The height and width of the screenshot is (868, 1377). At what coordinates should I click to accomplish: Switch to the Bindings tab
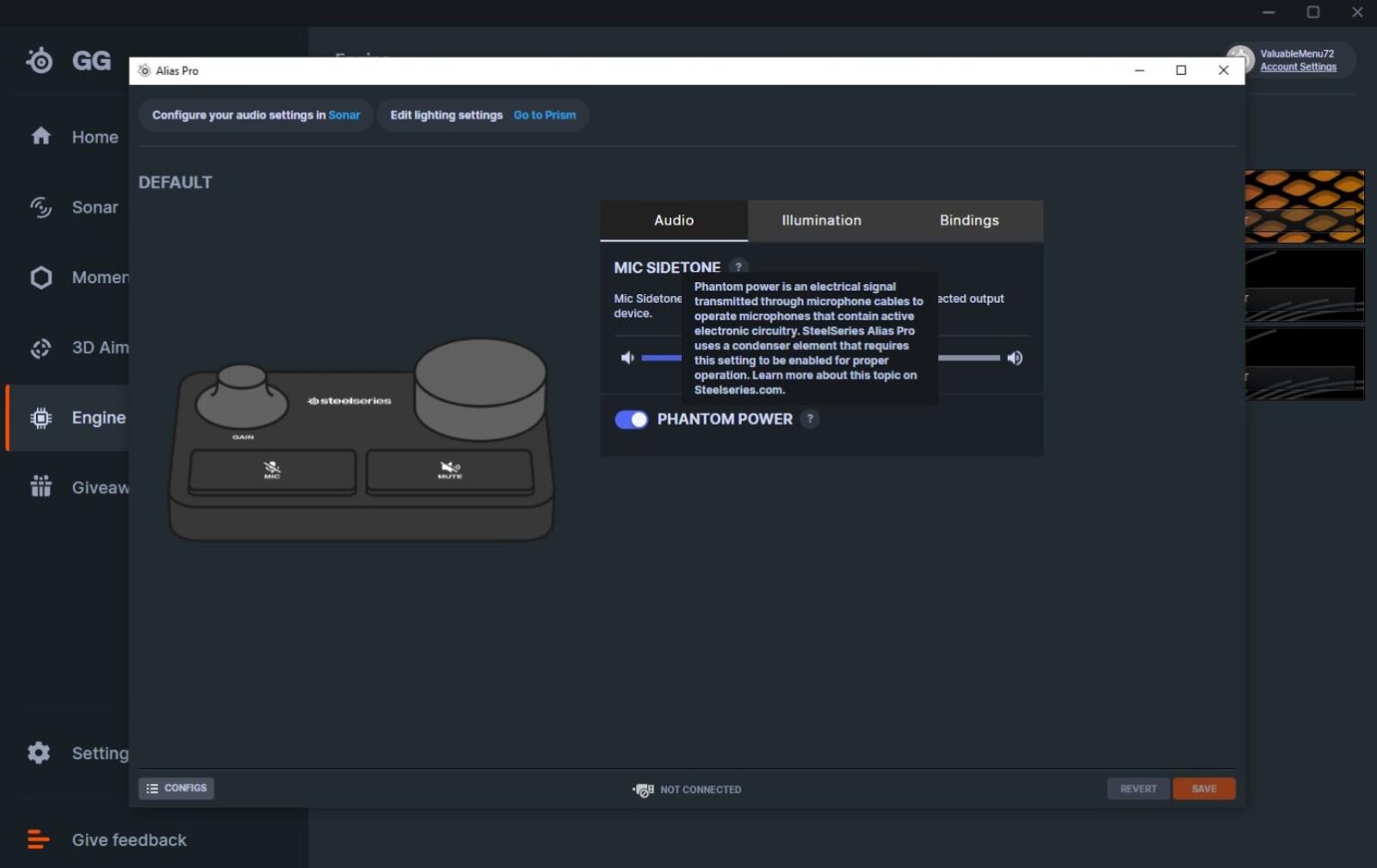click(x=969, y=220)
